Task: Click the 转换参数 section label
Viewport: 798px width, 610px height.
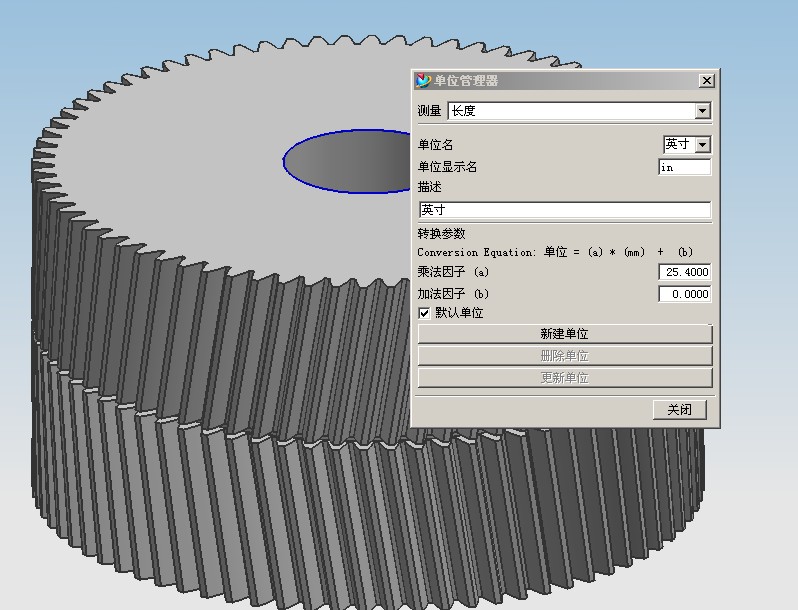Action: [x=441, y=234]
